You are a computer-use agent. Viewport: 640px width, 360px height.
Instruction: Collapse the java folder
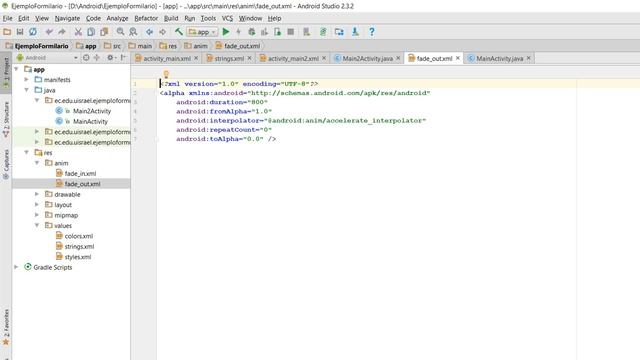pyautogui.click(x=27, y=90)
